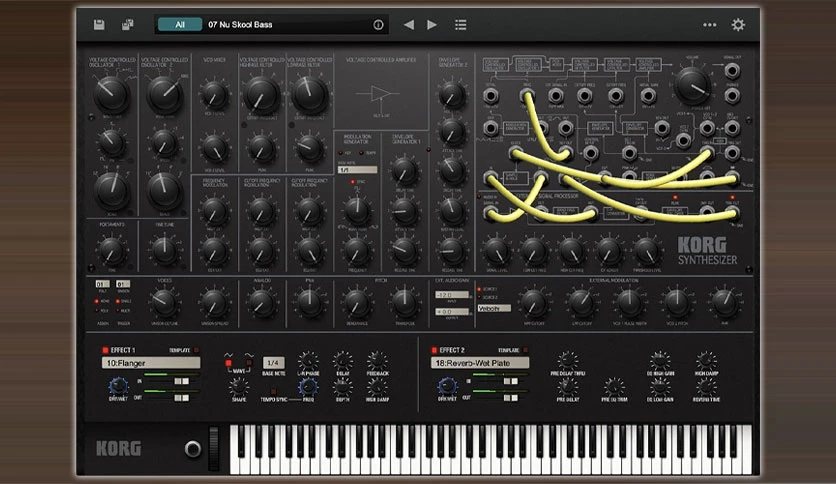Toggle the Modulation Generator Sync LED
Screen dimensions: 836x484
point(352,182)
